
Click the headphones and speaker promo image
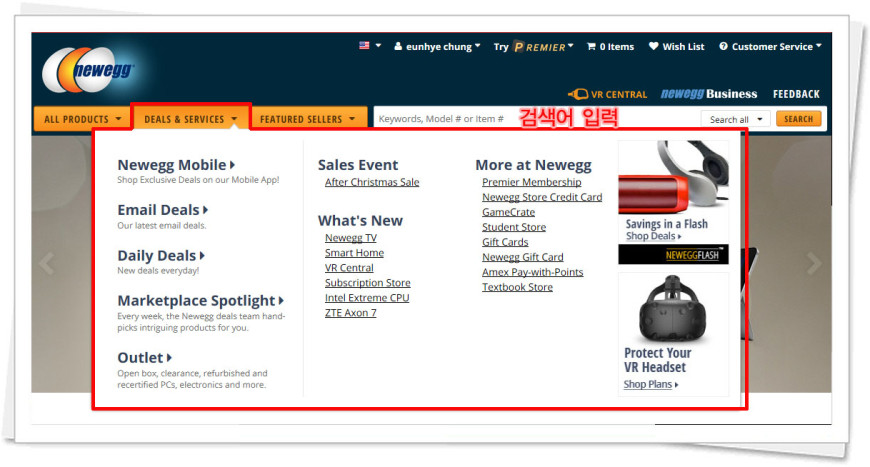point(674,177)
